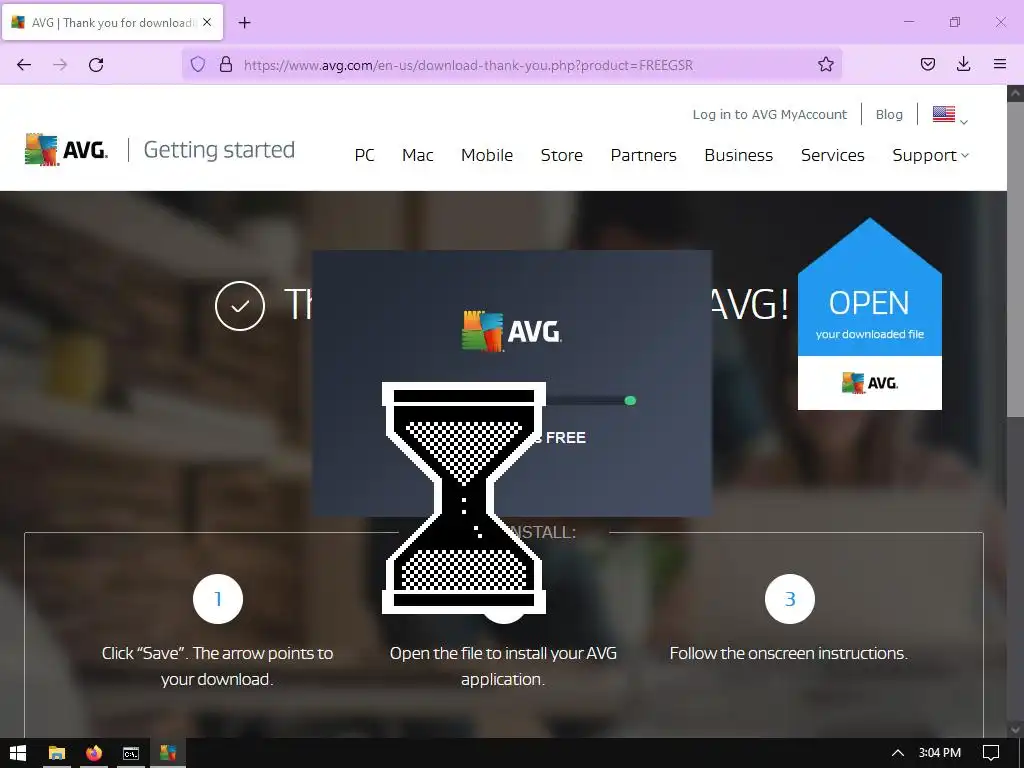1024x768 pixels.
Task: Click the scrollbar up arrow
Action: pos(1015,93)
